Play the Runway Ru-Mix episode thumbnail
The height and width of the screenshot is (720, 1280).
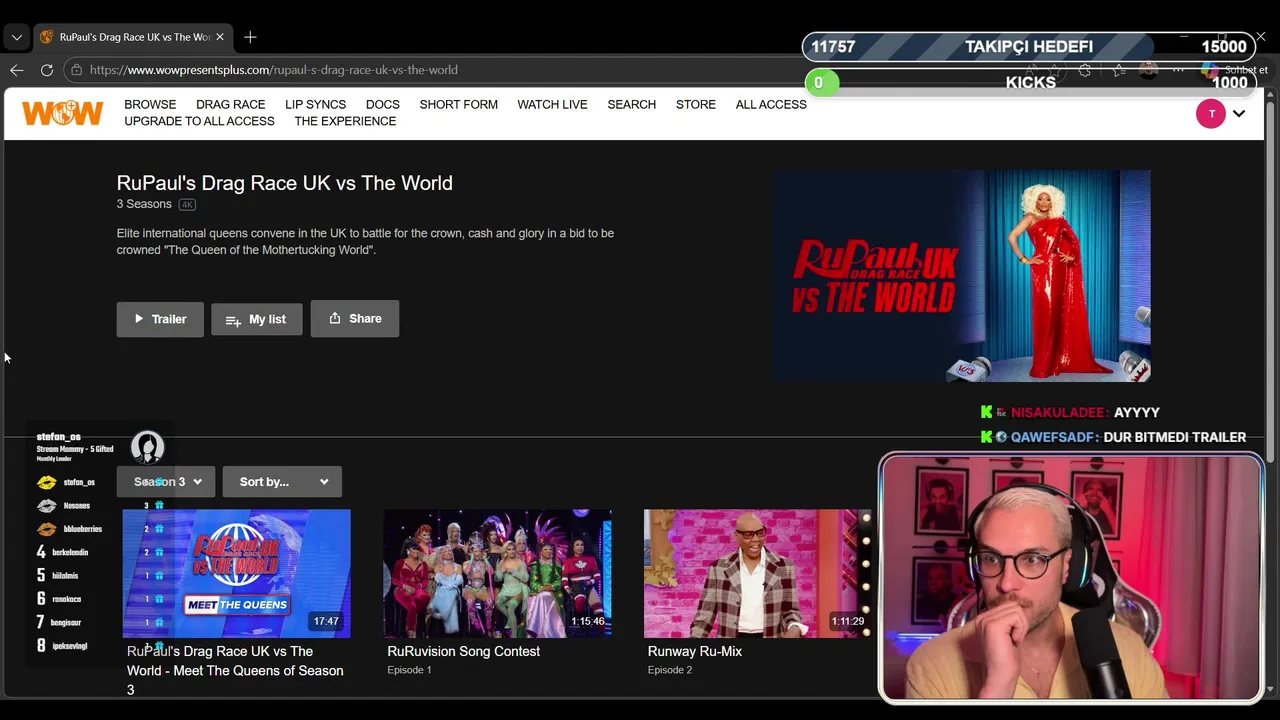click(x=757, y=573)
